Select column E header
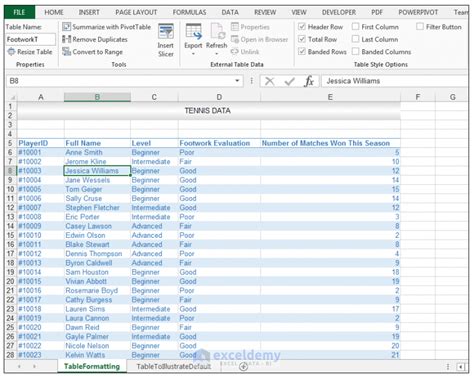The width and height of the screenshot is (474, 377). [x=330, y=97]
